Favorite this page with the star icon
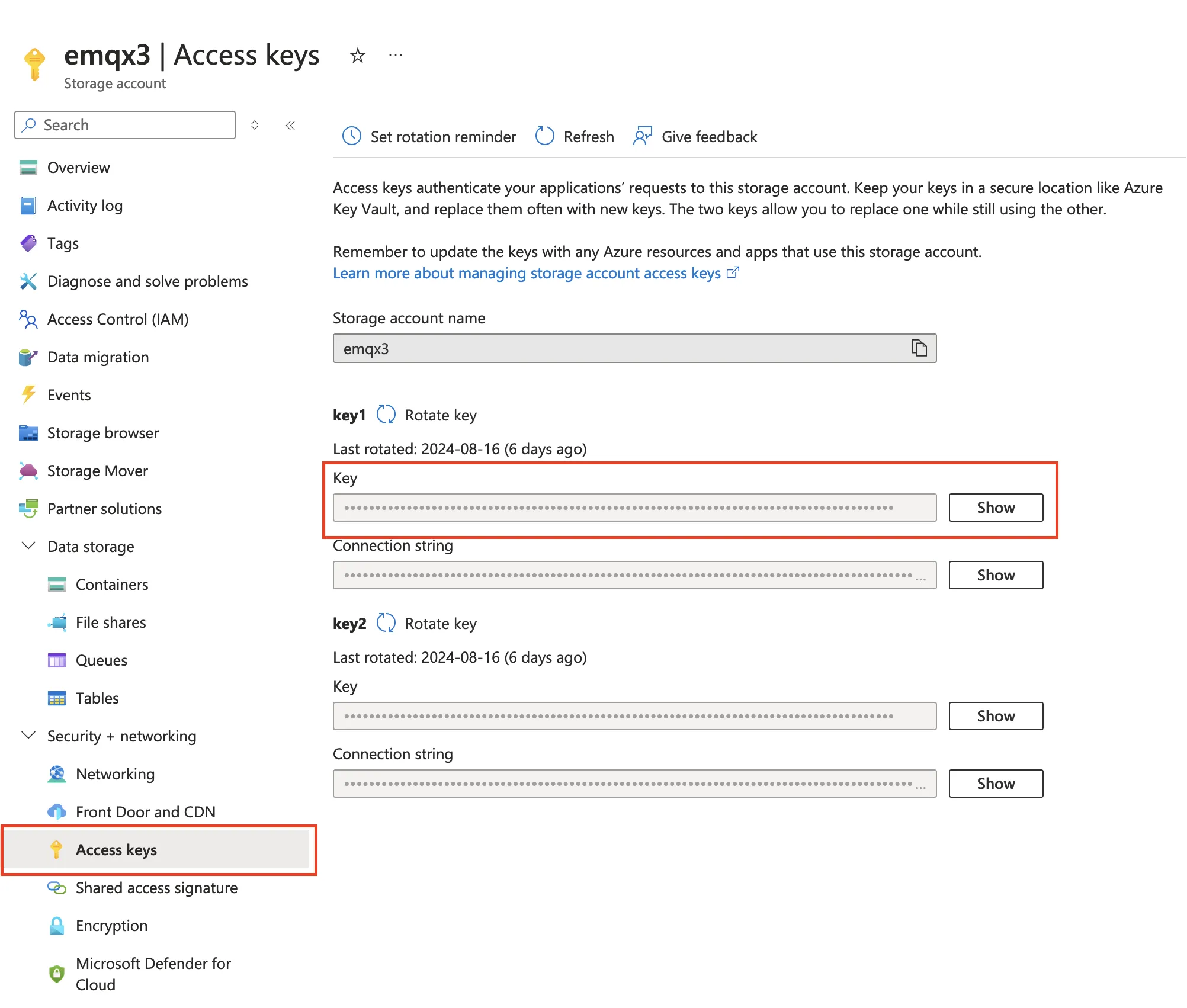 357,55
